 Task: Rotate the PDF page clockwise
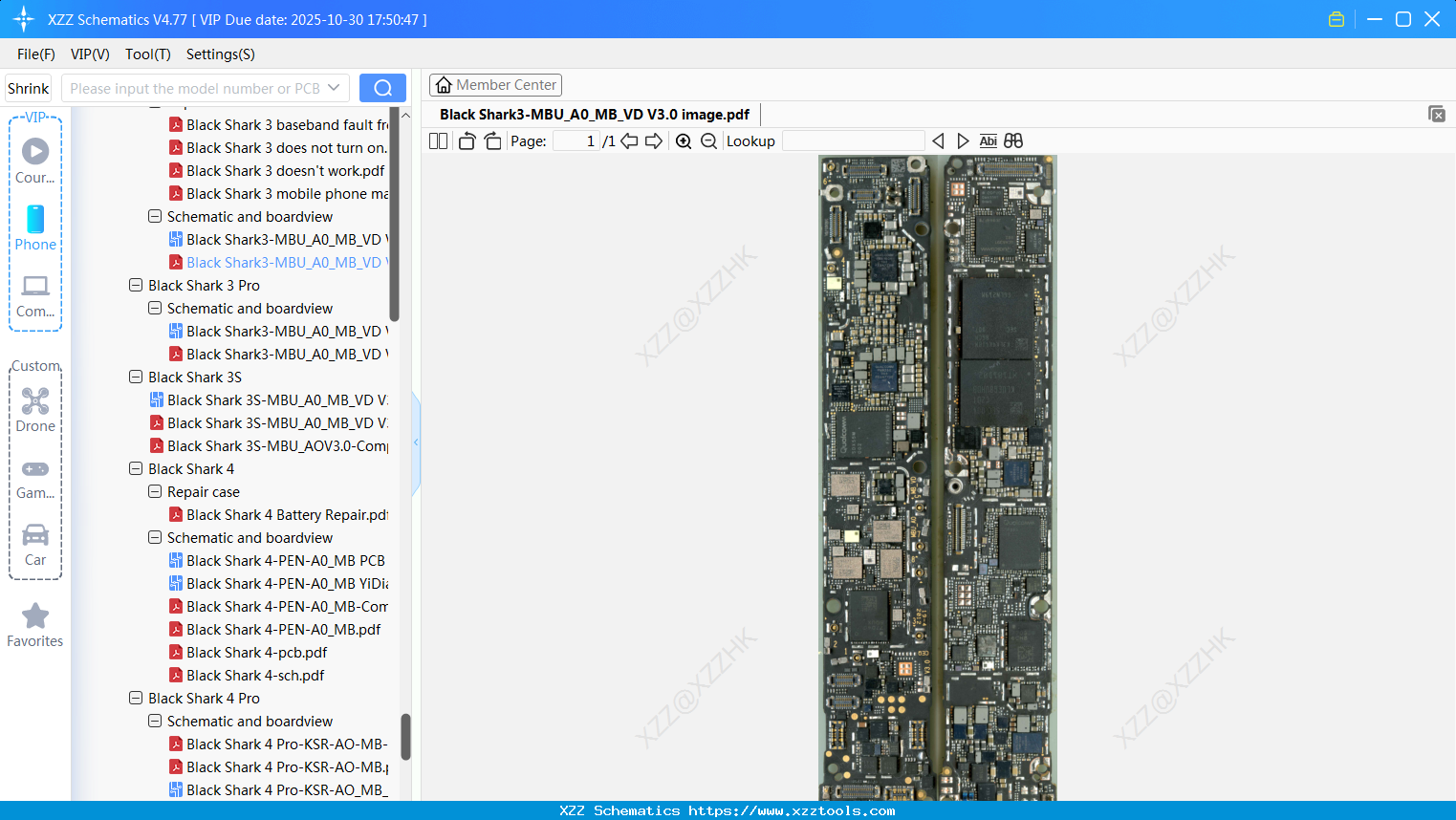(x=492, y=140)
